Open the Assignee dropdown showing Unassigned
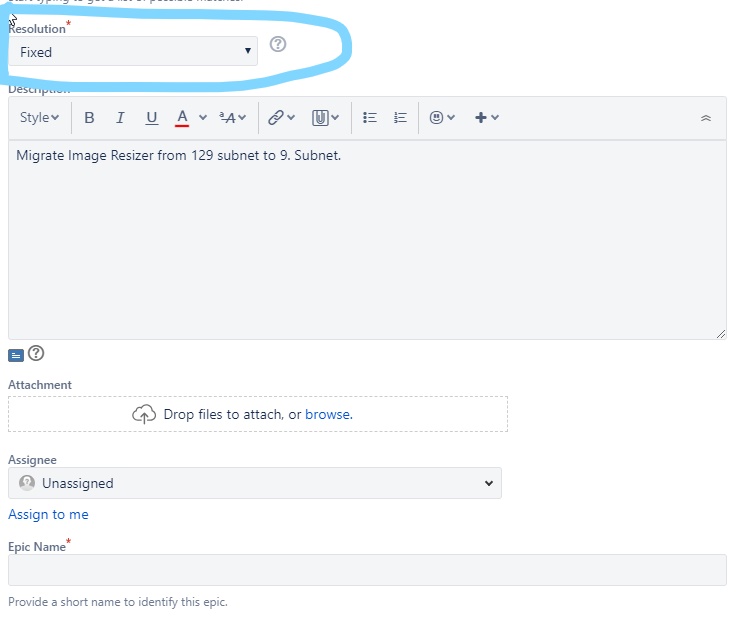The height and width of the screenshot is (623, 737). (x=255, y=483)
